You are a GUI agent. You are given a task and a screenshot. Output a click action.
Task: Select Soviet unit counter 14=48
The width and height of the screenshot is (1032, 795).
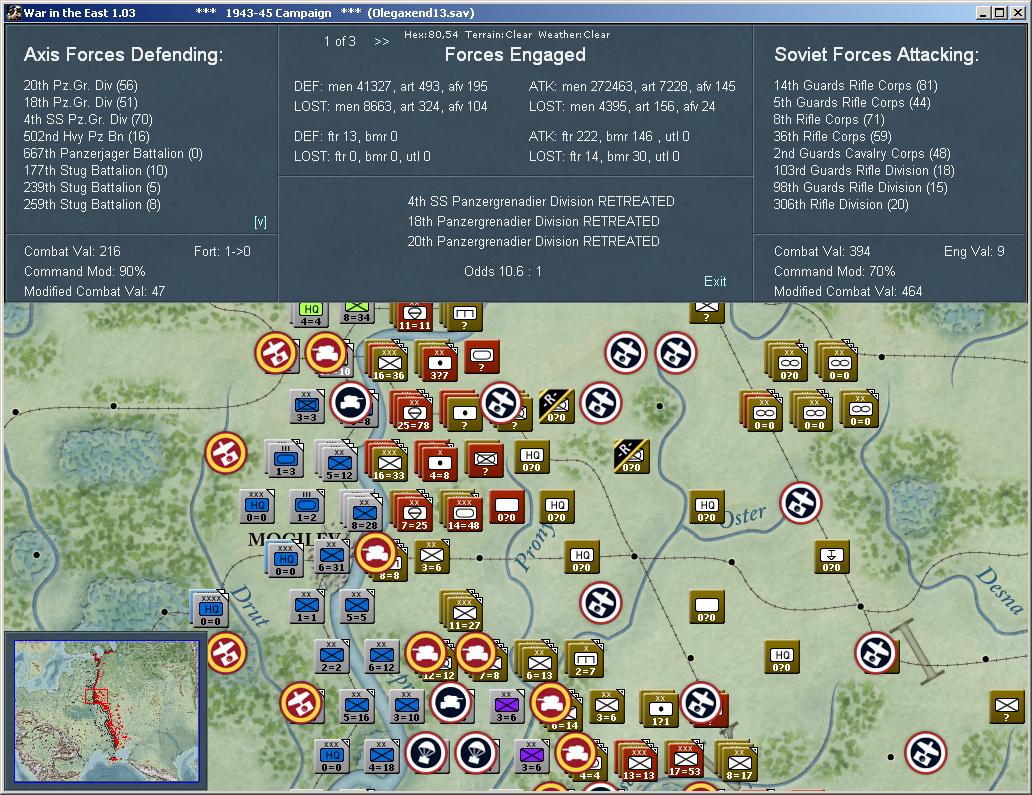tap(463, 513)
